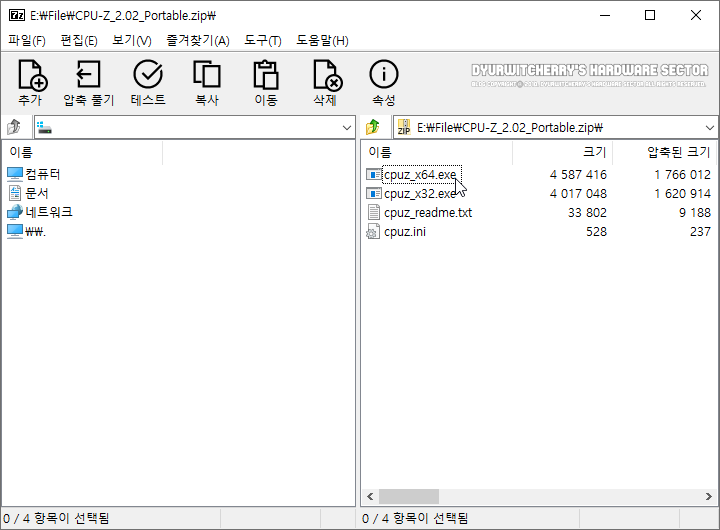
Task: Click the size value 4 017 048
Action: tap(578, 193)
